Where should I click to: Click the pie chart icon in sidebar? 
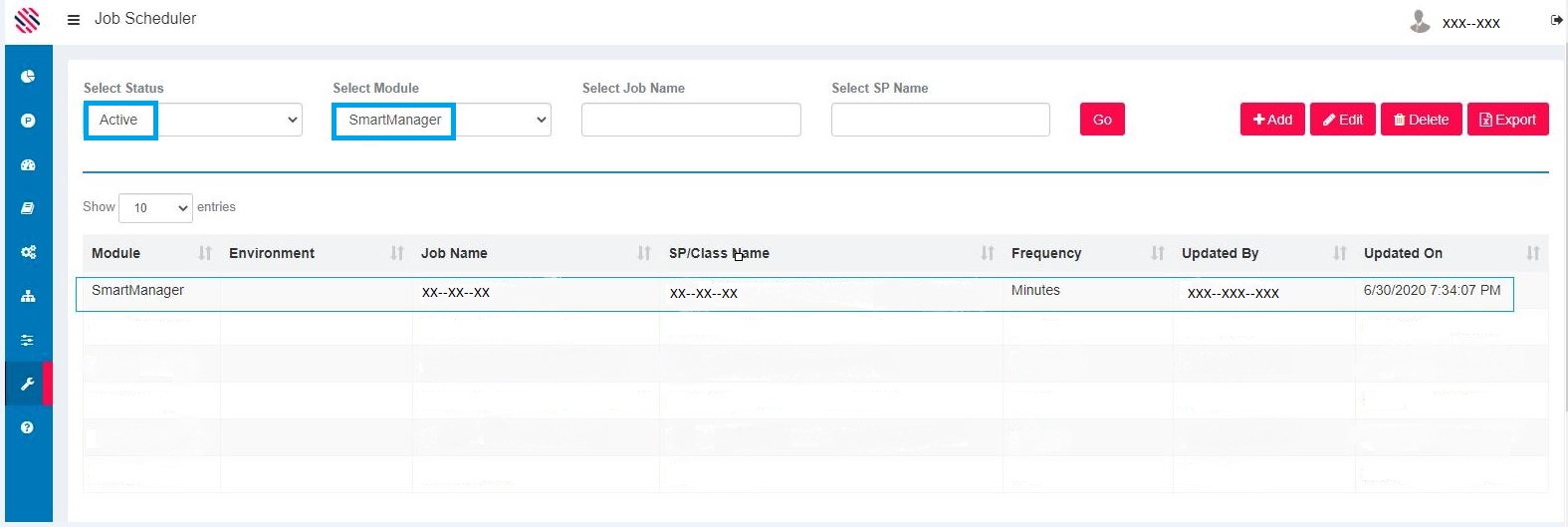click(x=28, y=77)
